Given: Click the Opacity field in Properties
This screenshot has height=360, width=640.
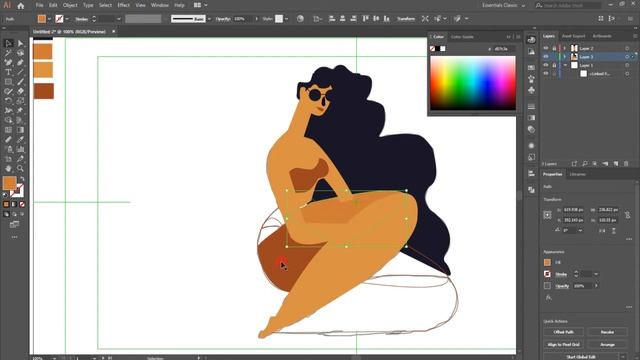Looking at the screenshot, I should tap(581, 286).
